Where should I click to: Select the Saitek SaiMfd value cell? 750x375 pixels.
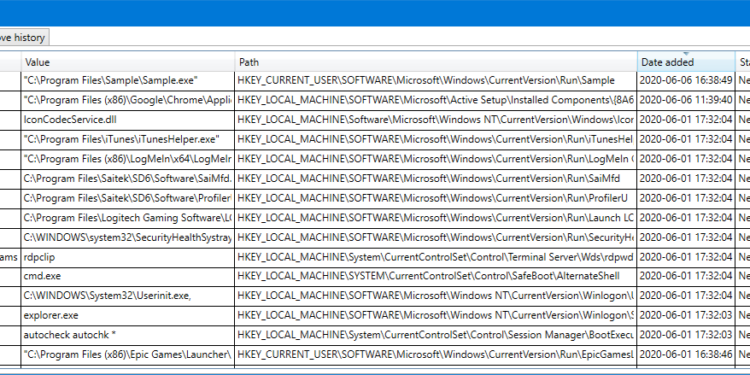(x=128, y=178)
